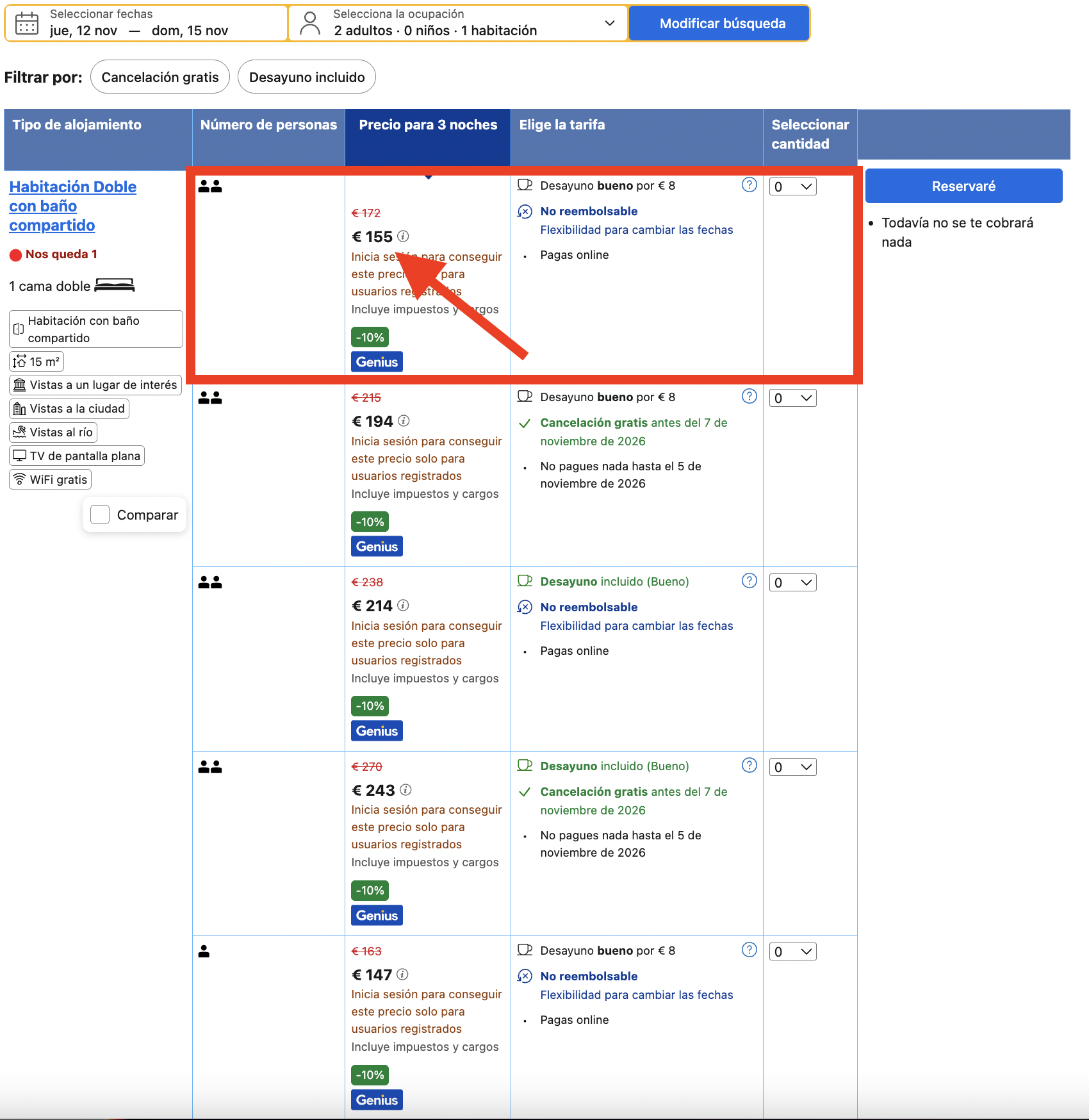This screenshot has width=1089, height=1120.
Task: Open the calendar date picker icon
Action: coord(27,23)
